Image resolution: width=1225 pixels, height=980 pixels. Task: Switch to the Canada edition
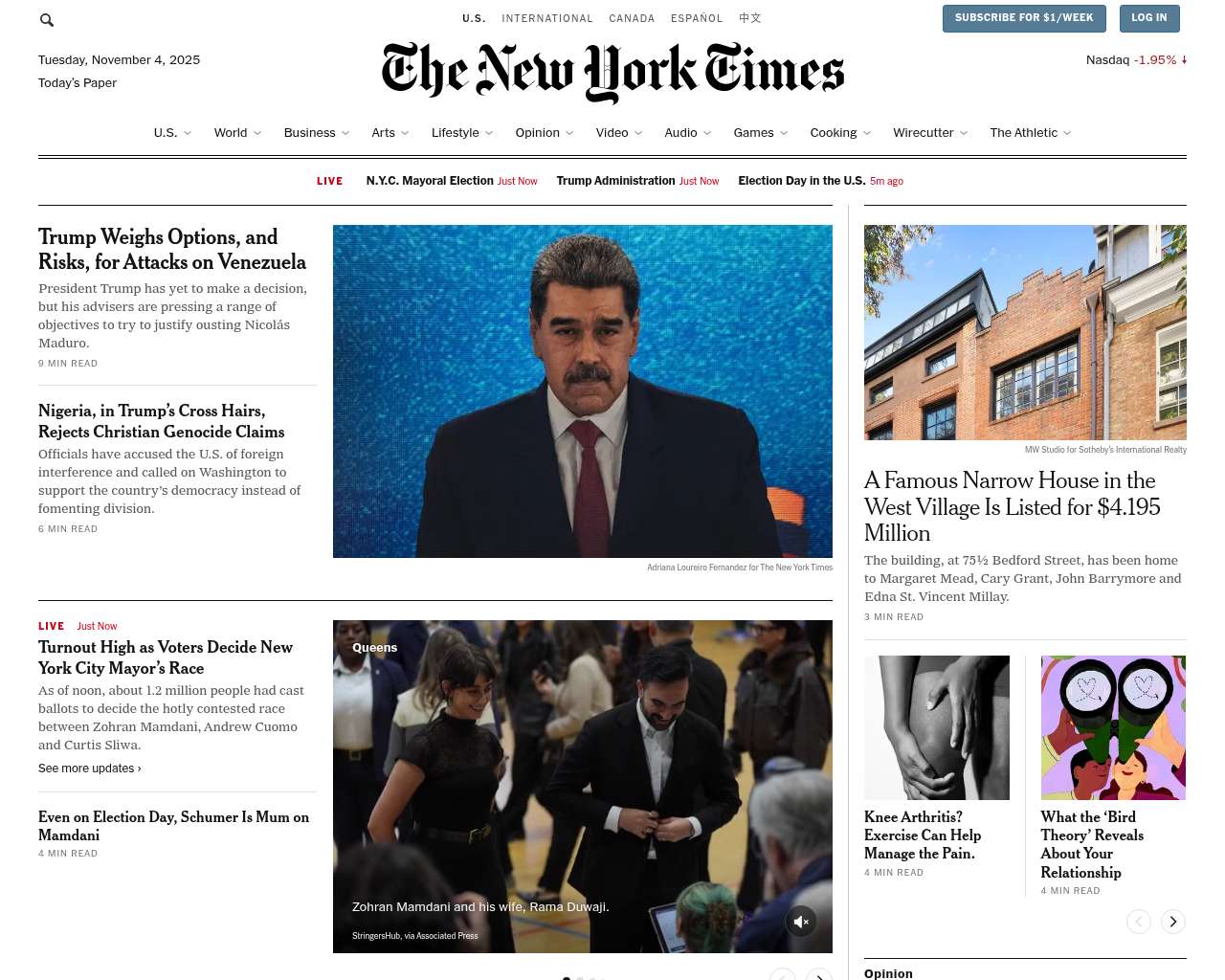click(632, 18)
